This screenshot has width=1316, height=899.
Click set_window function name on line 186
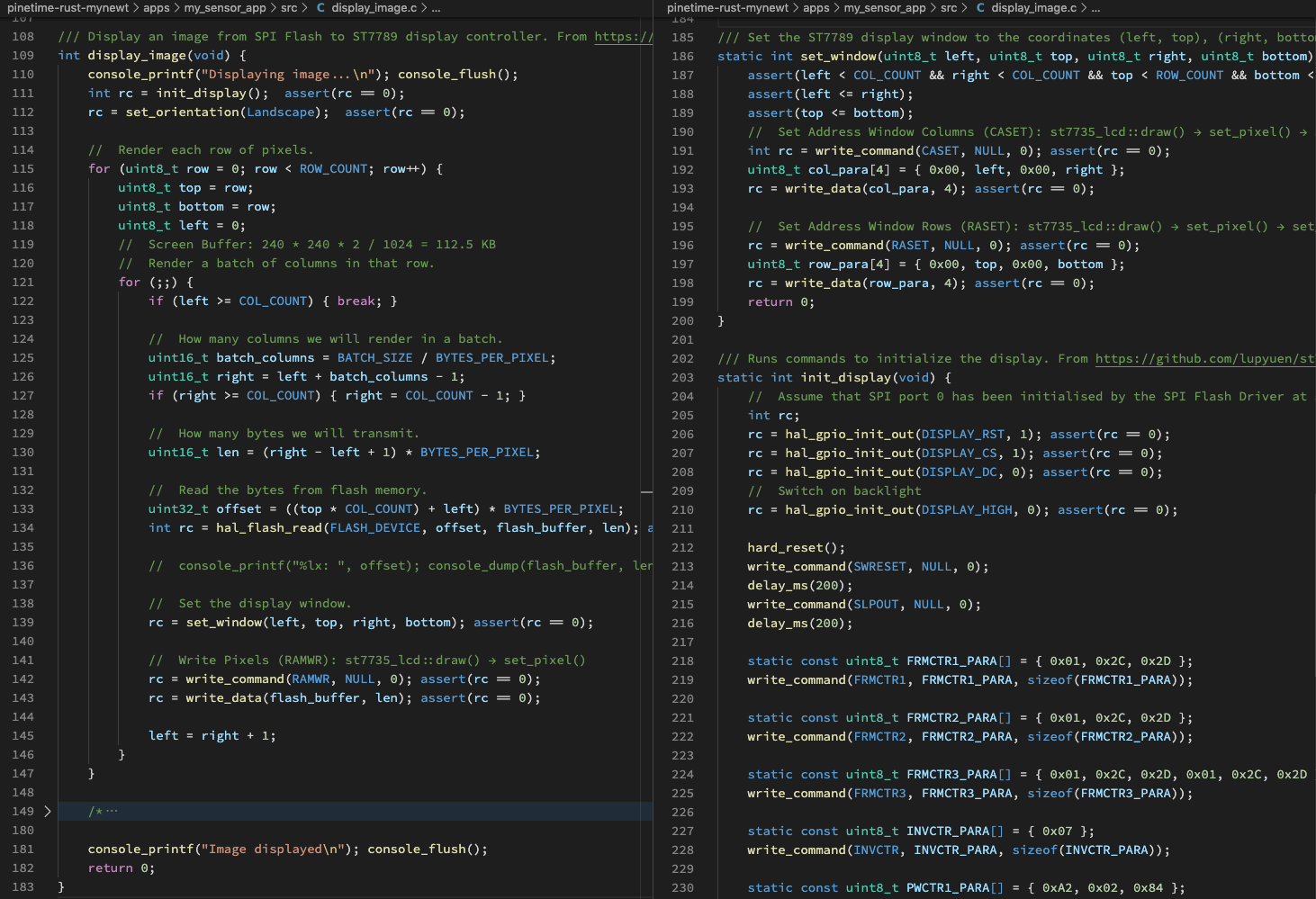click(x=838, y=57)
